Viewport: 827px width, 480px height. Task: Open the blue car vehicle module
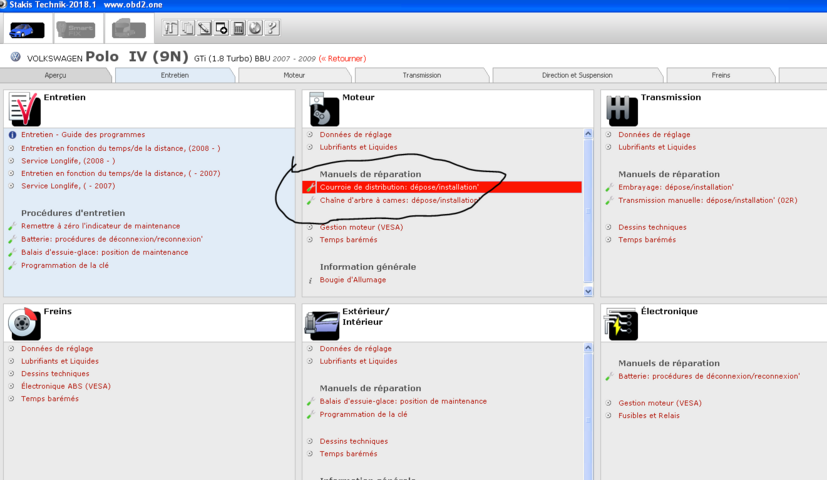pos(27,30)
